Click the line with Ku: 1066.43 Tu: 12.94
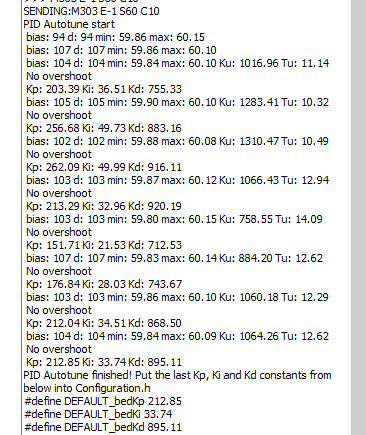 click(x=178, y=180)
